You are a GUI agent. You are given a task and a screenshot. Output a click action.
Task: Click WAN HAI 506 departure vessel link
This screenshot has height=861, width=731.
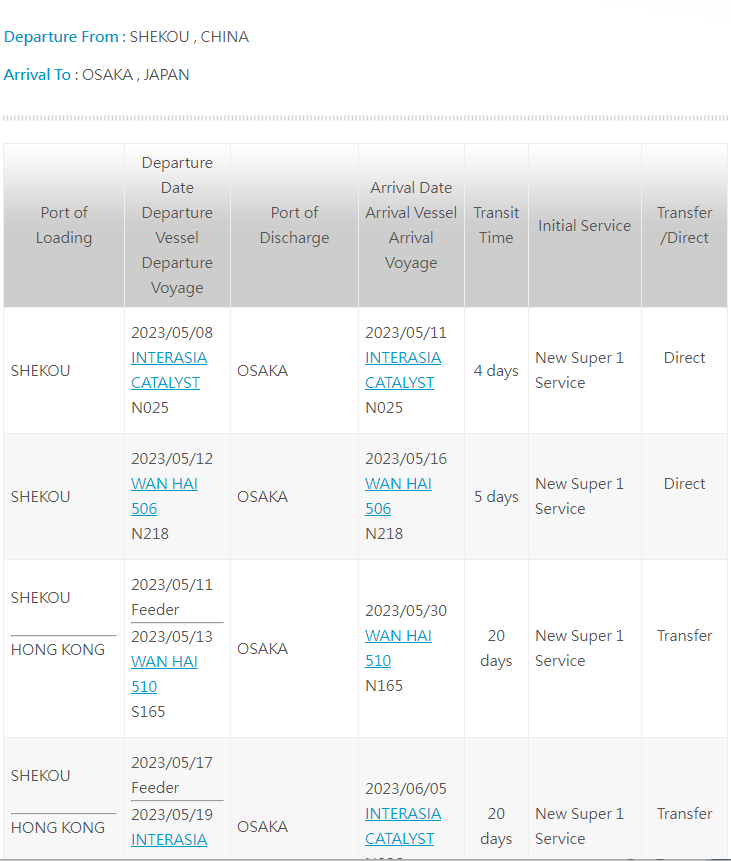[164, 496]
